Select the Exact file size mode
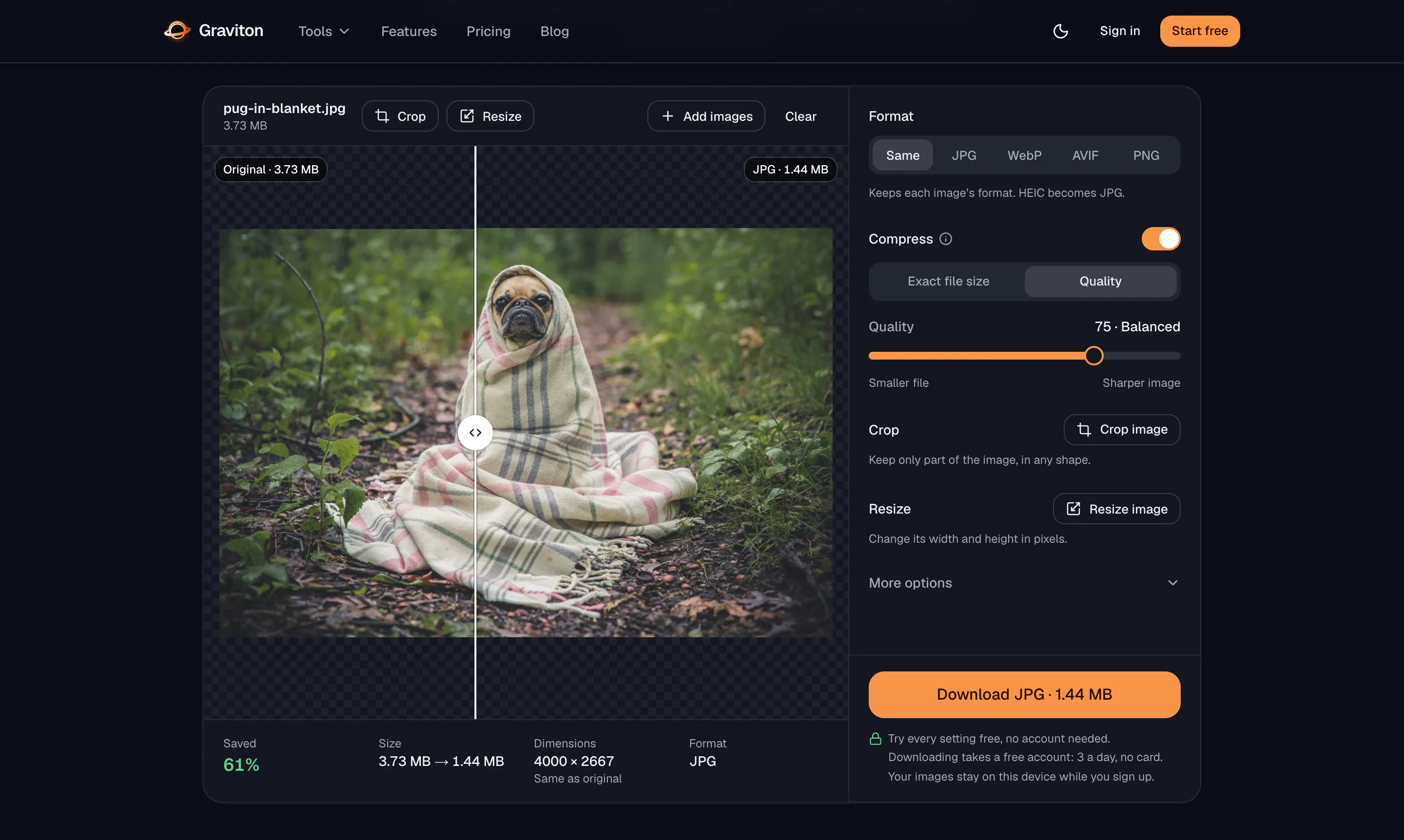 948,281
